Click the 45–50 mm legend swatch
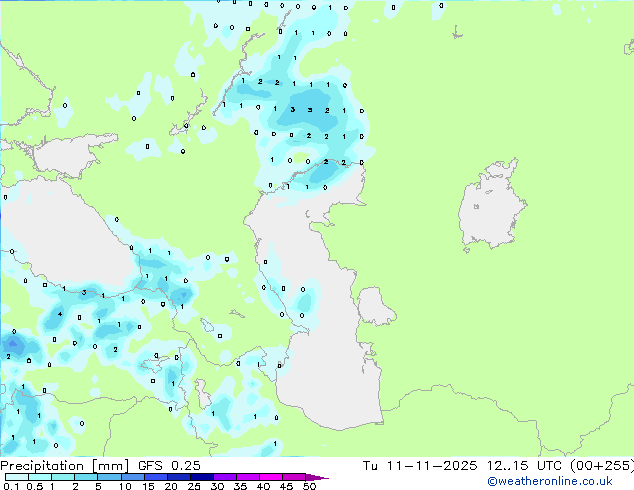Viewport: 634px width, 490px height. point(294,477)
